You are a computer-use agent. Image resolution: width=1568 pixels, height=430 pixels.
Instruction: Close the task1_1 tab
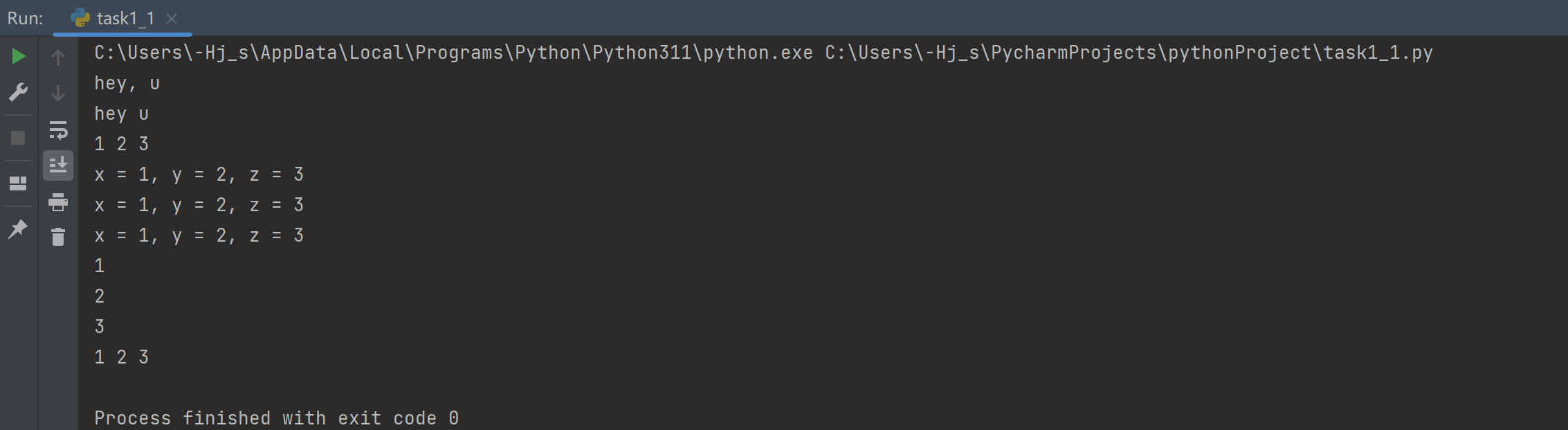click(x=172, y=19)
